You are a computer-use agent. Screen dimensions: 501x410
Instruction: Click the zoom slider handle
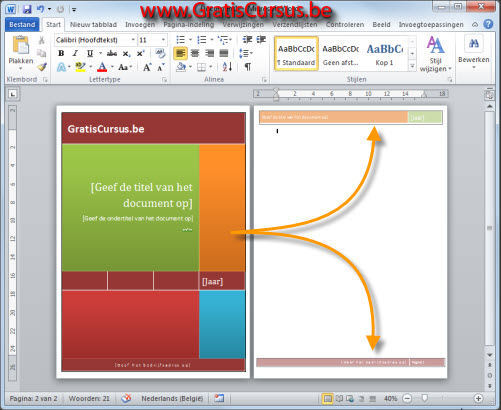click(425, 398)
